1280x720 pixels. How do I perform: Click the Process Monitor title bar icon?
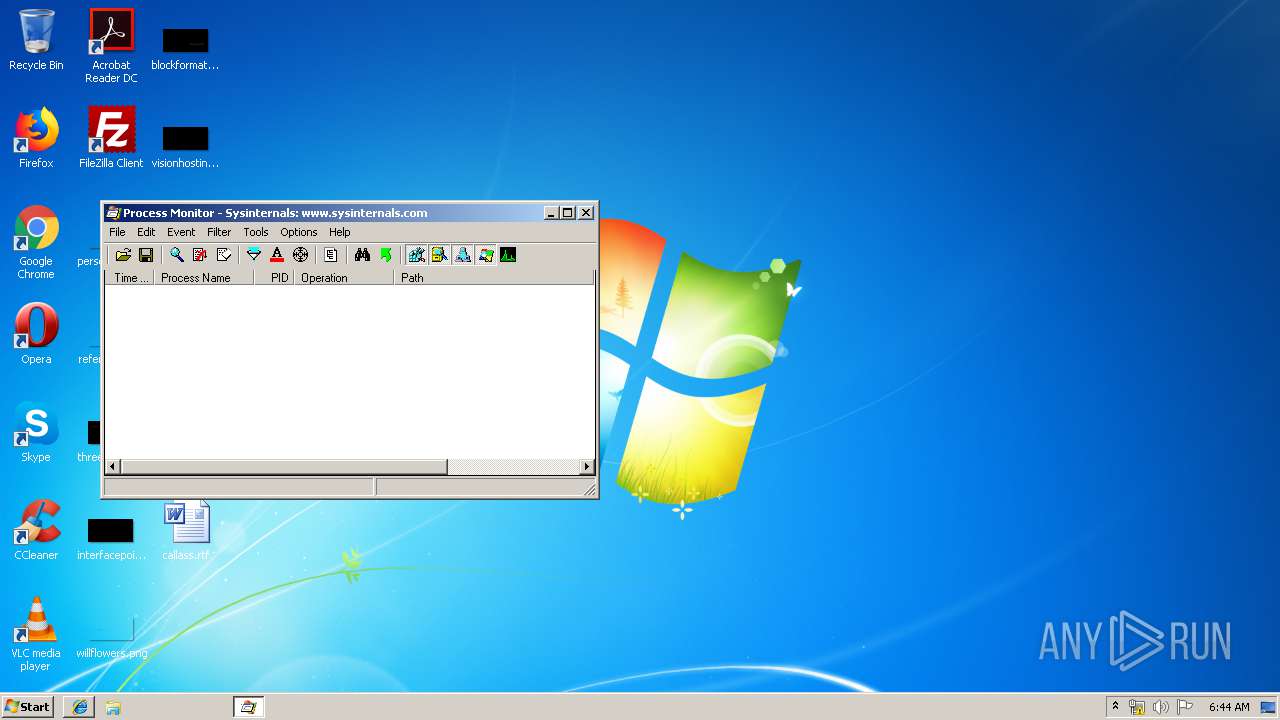pos(113,213)
